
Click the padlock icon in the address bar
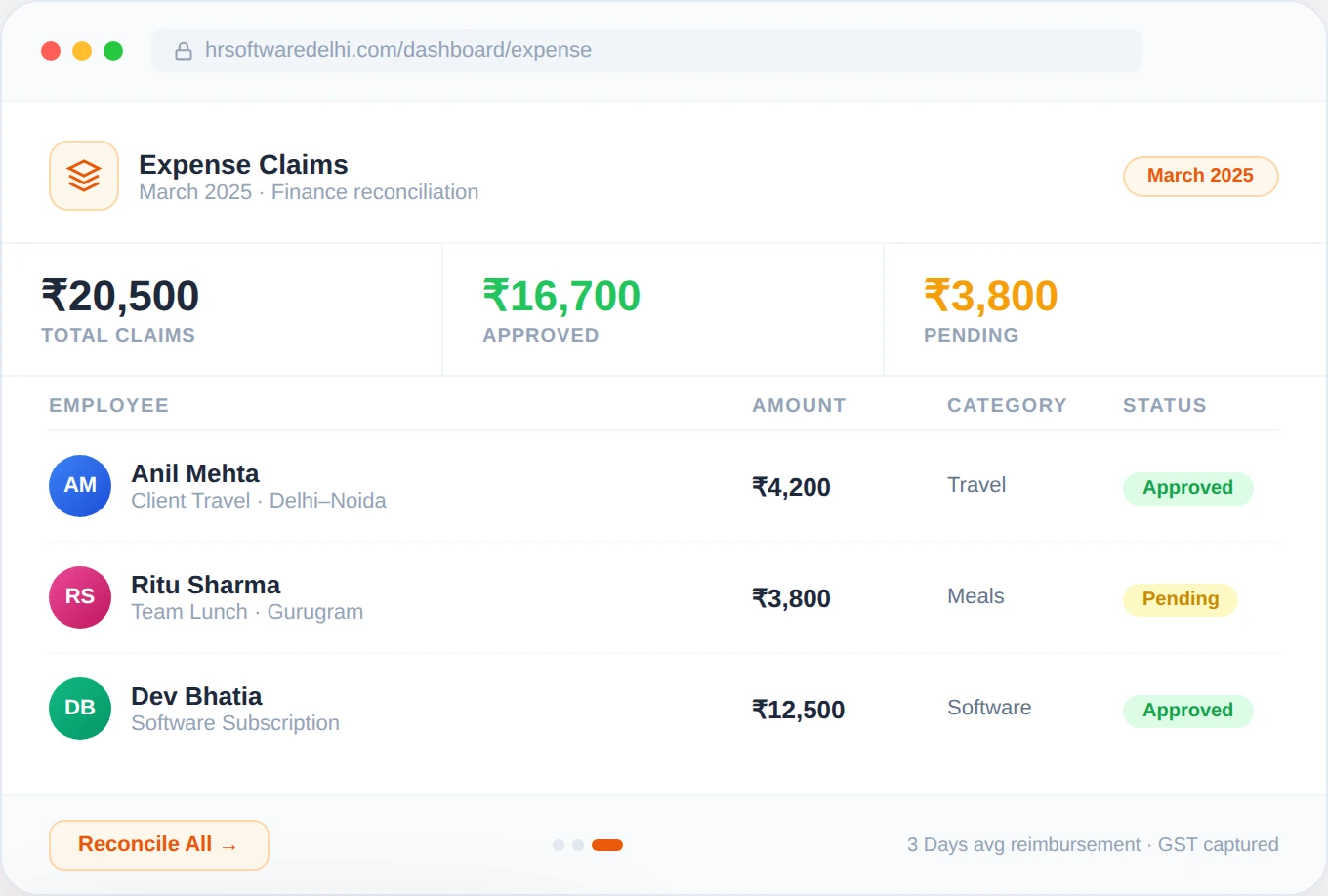tap(184, 50)
